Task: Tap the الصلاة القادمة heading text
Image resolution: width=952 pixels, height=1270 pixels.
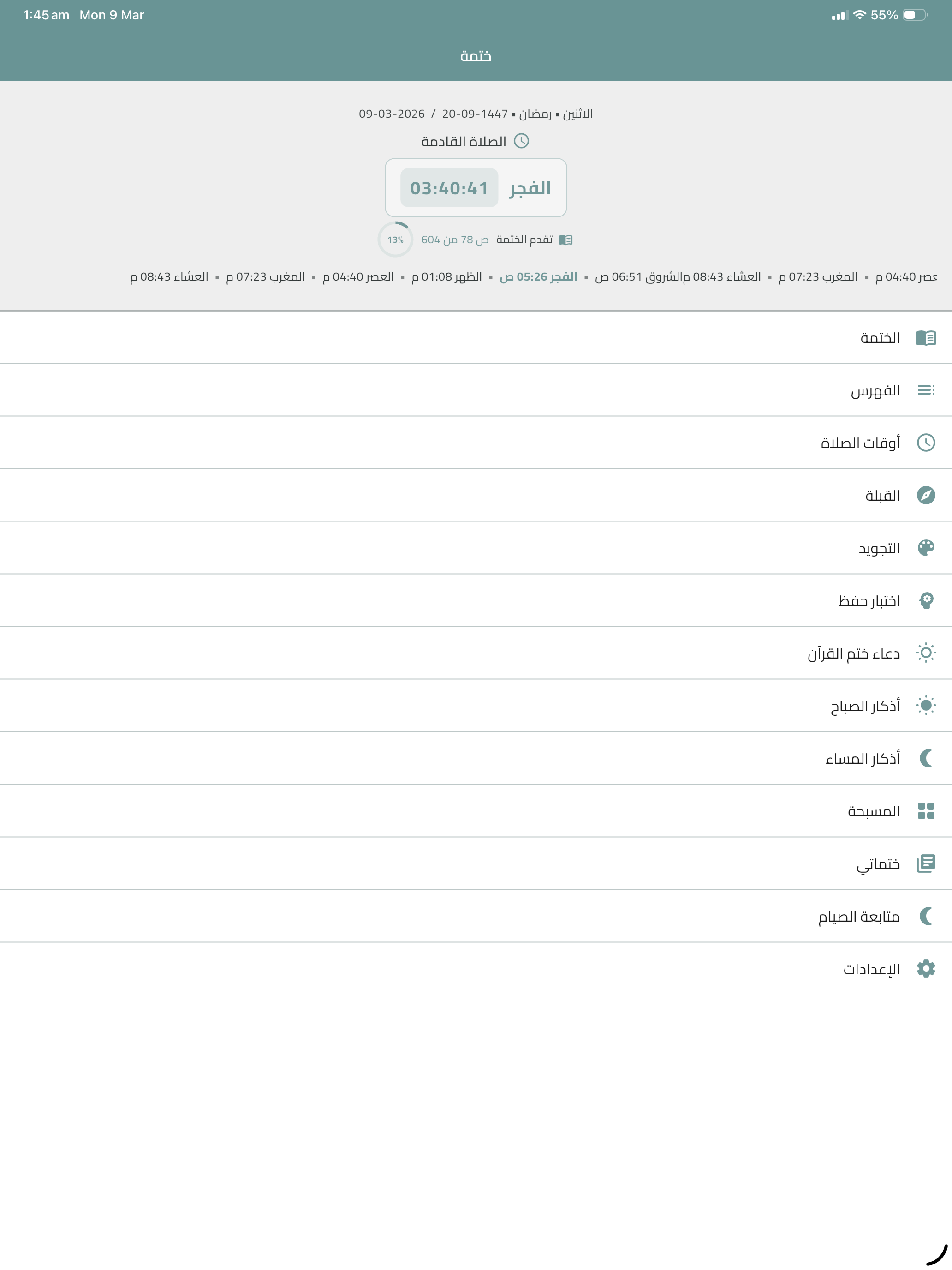Action: (464, 141)
